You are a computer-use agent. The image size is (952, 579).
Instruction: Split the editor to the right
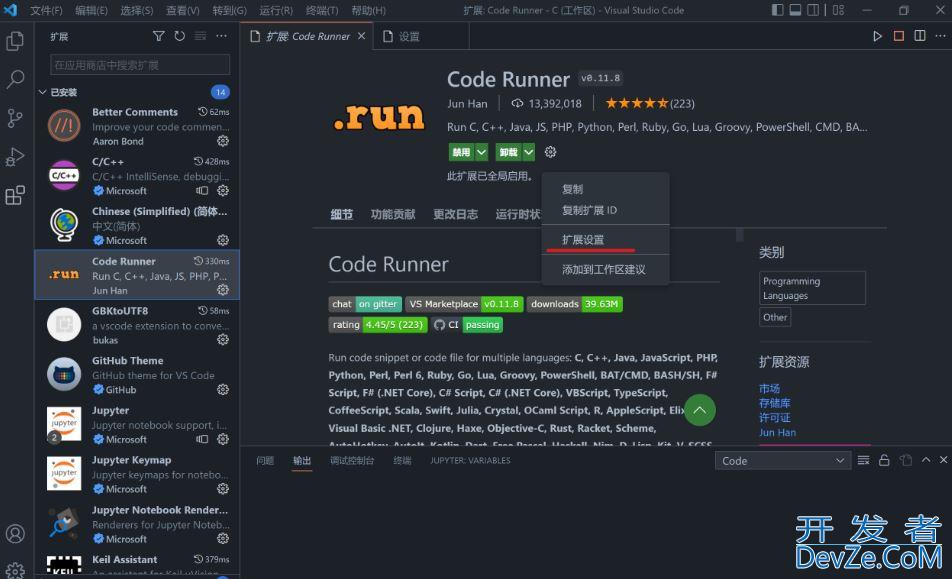(x=920, y=36)
